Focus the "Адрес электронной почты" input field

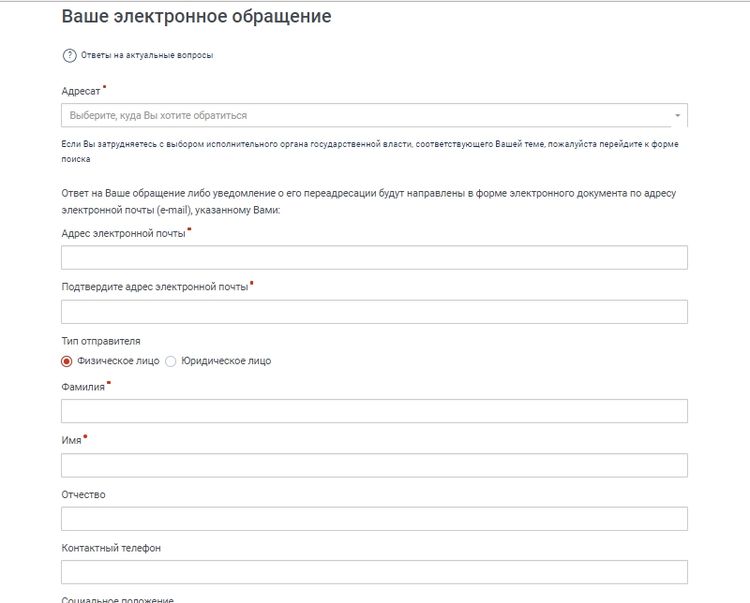[374, 258]
